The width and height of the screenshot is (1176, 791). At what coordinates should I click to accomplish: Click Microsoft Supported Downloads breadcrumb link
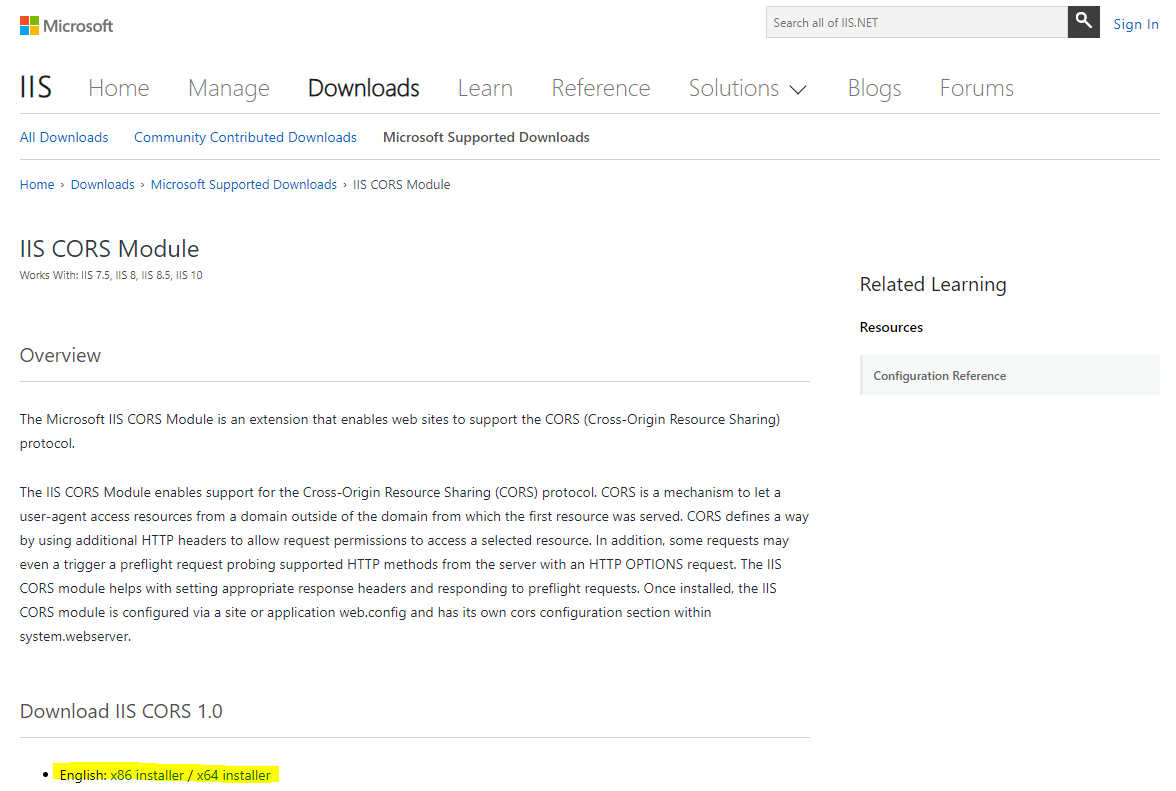(x=244, y=184)
